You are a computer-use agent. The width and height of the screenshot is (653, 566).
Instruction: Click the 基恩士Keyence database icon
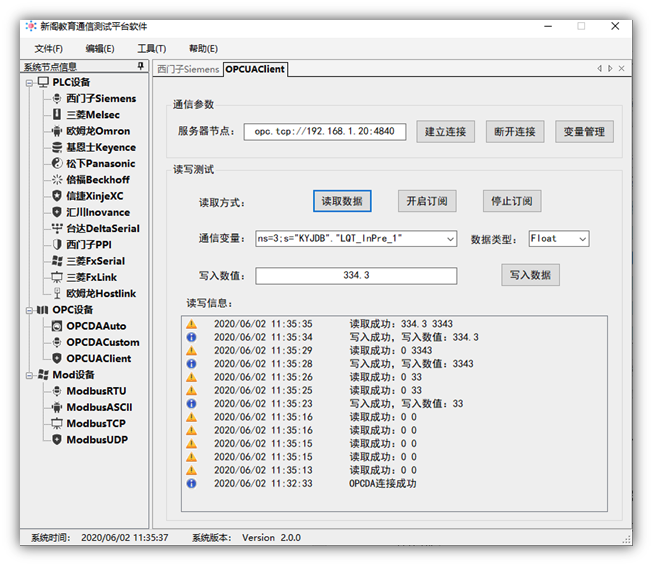coord(57,147)
